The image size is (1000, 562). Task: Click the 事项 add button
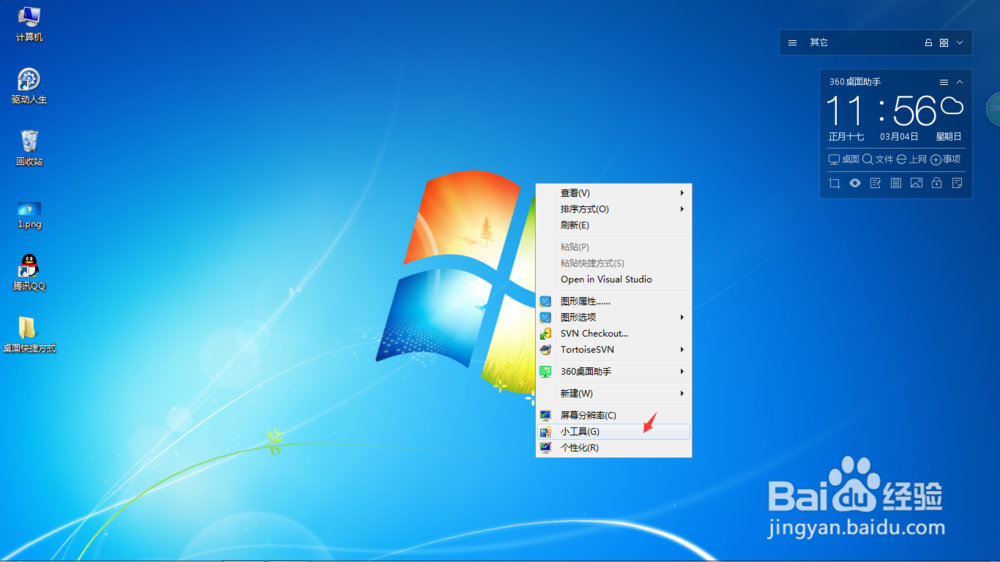coord(946,159)
